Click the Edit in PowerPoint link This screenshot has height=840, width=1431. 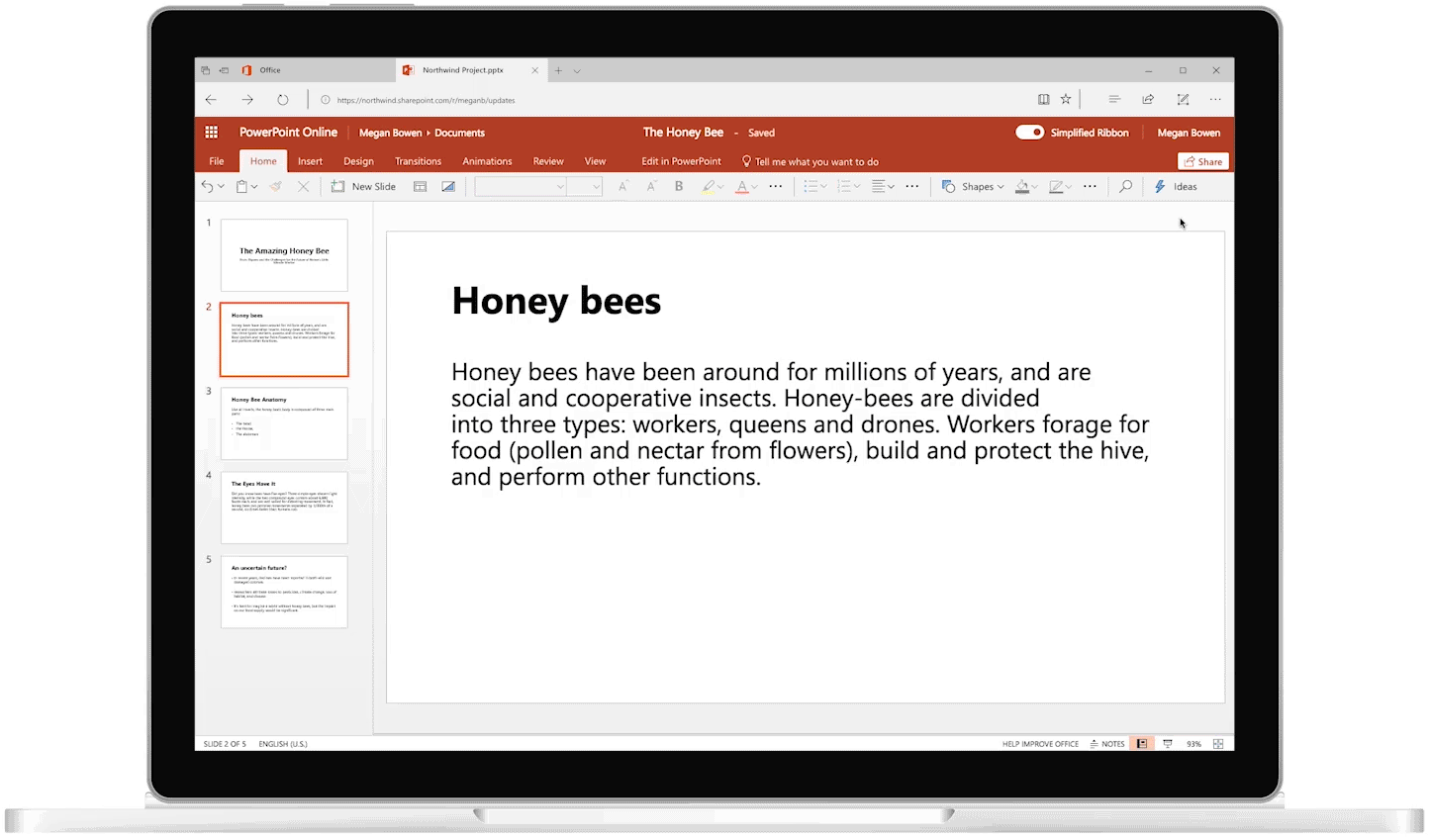pos(681,161)
